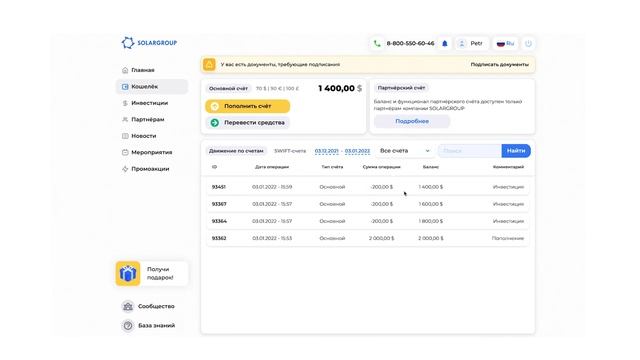Click the Найти search button
This screenshot has width=640, height=360.
pos(516,151)
